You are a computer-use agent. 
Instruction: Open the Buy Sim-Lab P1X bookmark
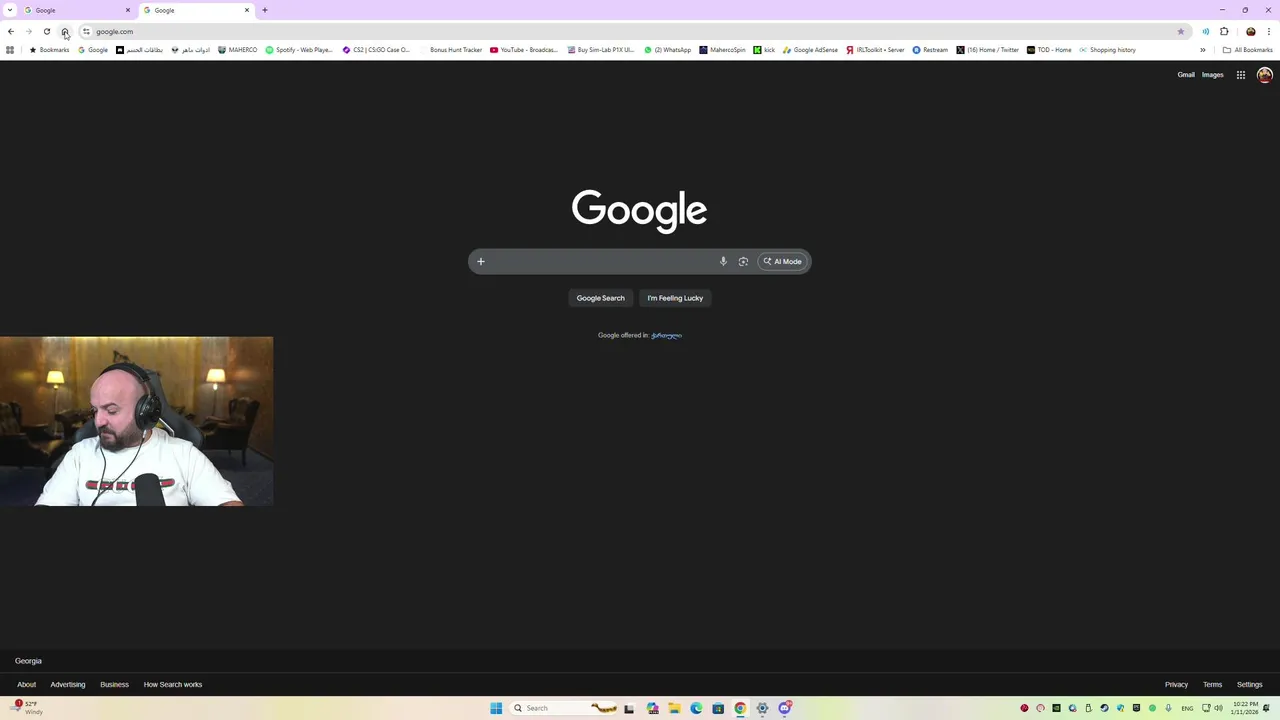[601, 50]
